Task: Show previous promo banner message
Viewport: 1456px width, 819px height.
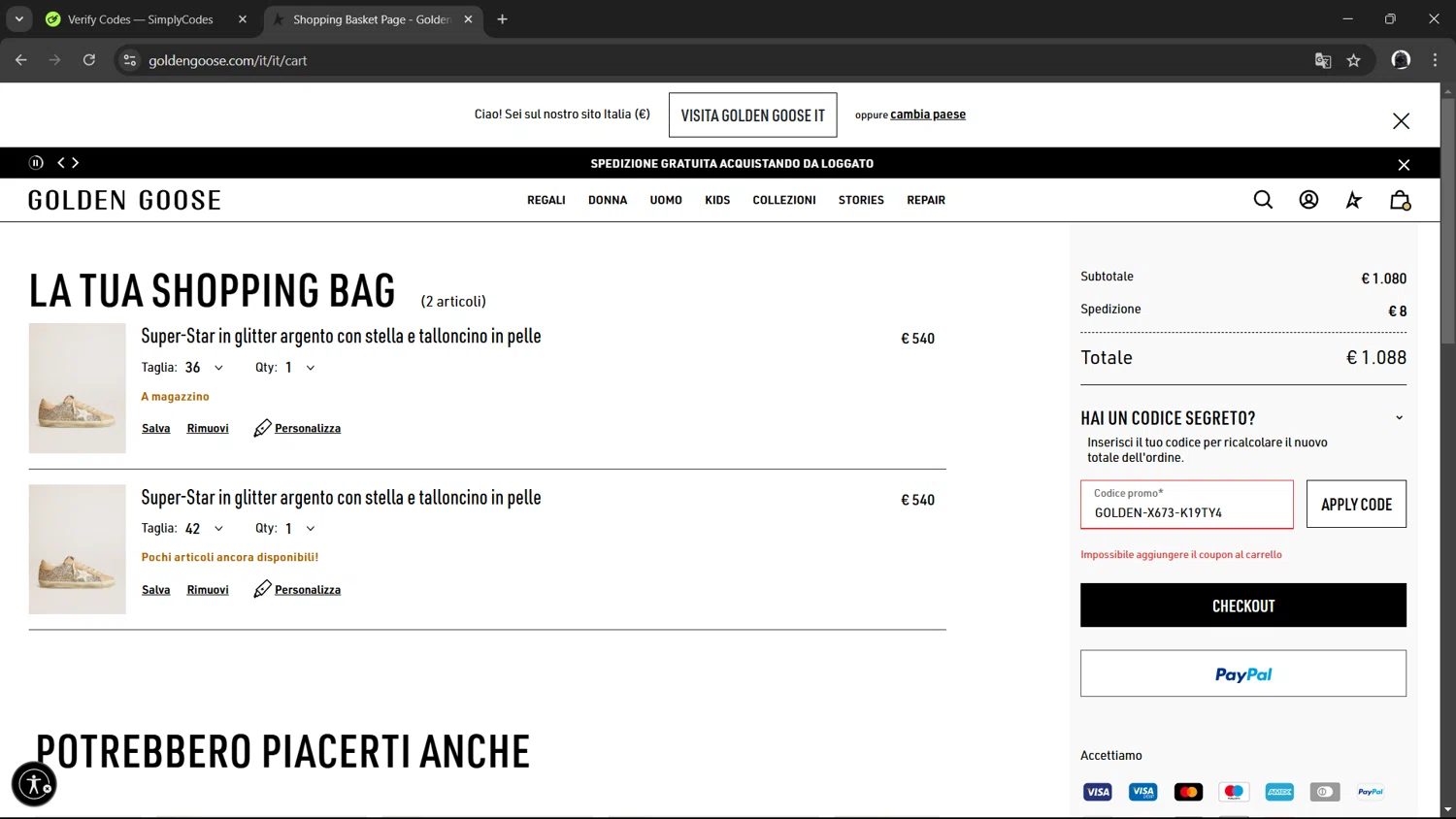Action: point(61,163)
